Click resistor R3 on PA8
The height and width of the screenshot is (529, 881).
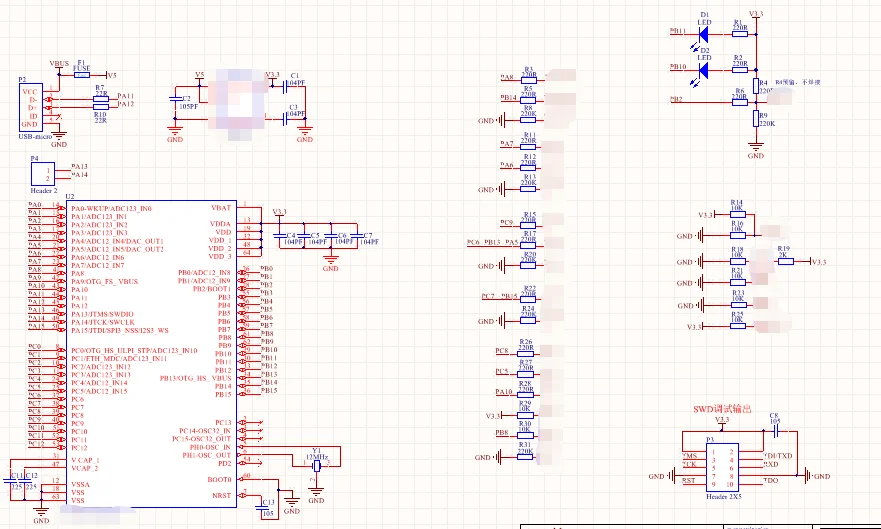528,80
